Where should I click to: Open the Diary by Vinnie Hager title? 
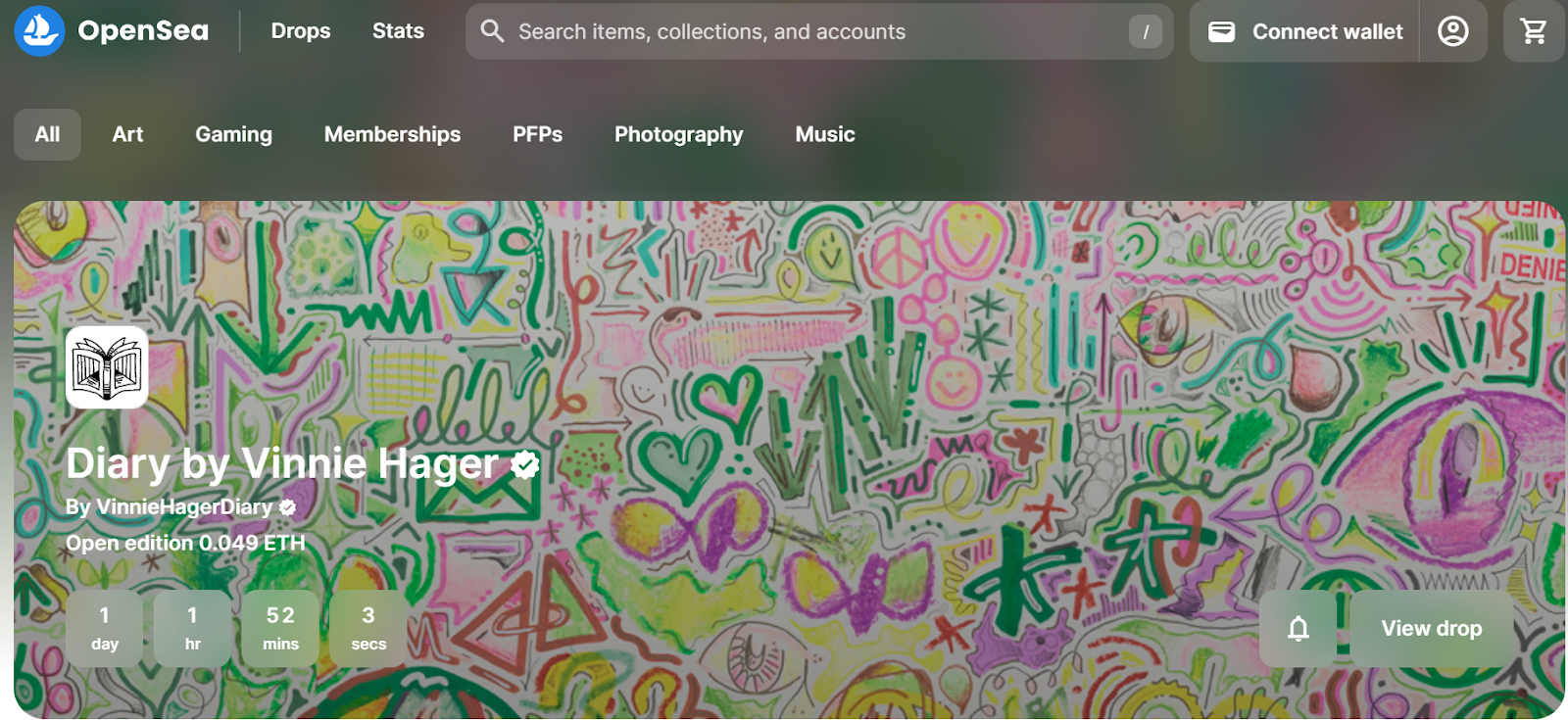[282, 463]
